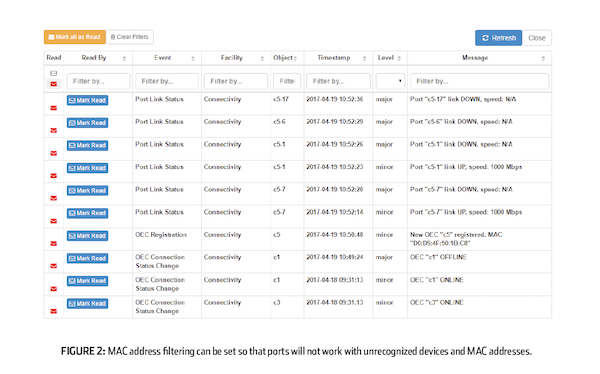This screenshot has width=600, height=374.
Task: Click the message OEC "c3" ONLINE
Action: (437, 302)
